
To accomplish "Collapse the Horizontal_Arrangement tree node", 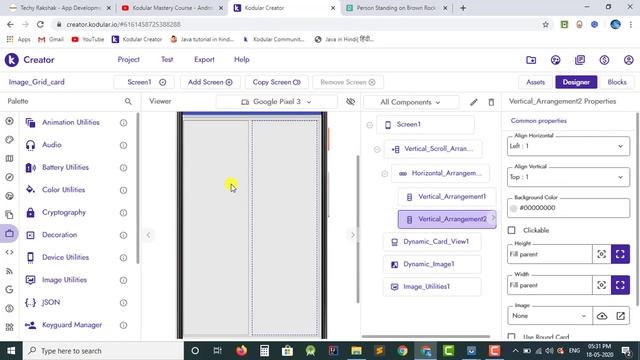I will (x=384, y=173).
